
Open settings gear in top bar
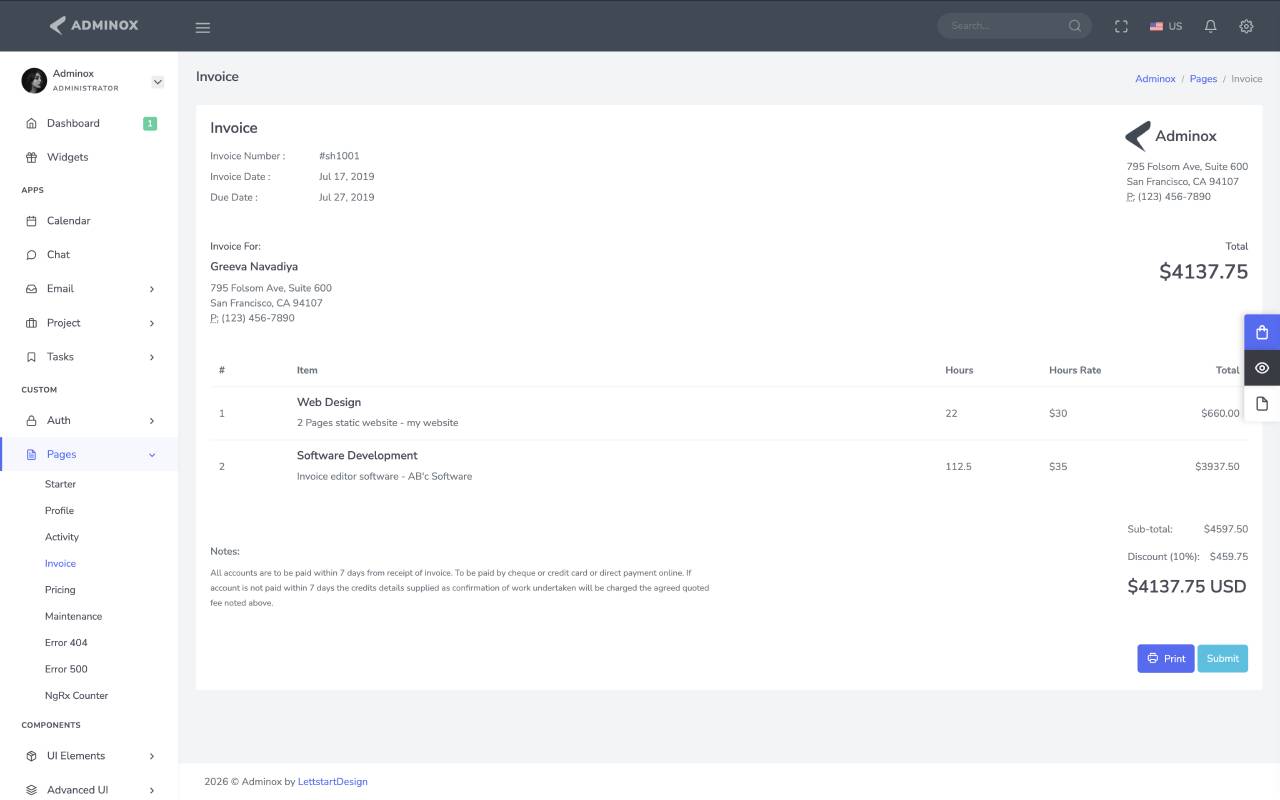coord(1246,26)
